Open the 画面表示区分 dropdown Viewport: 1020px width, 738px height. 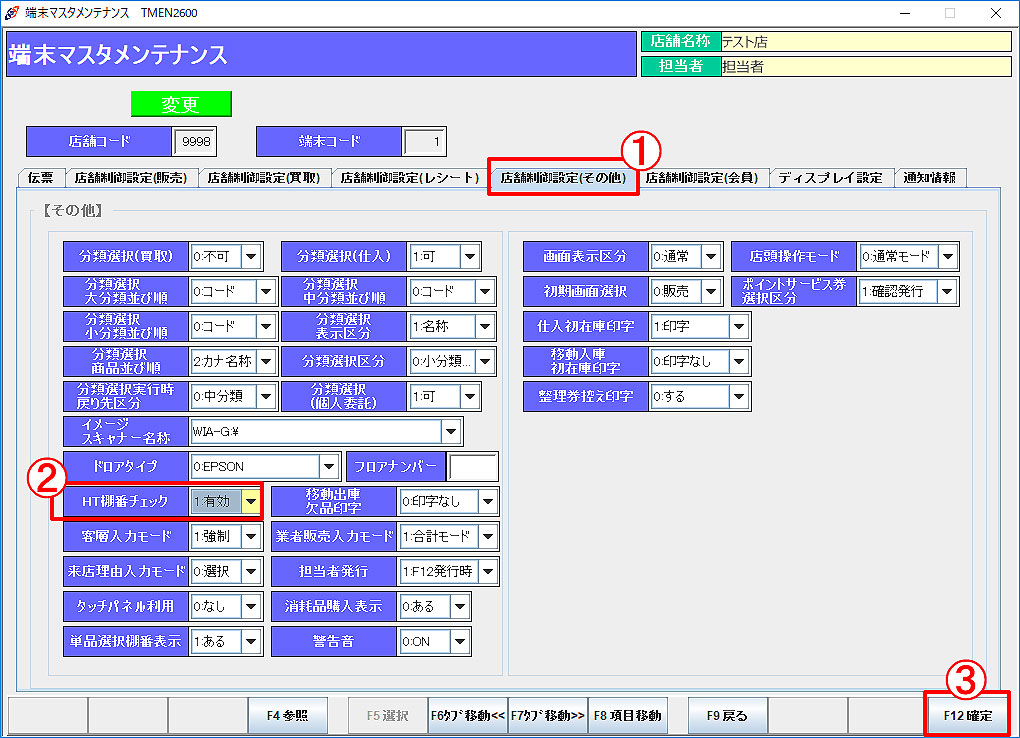click(x=711, y=257)
